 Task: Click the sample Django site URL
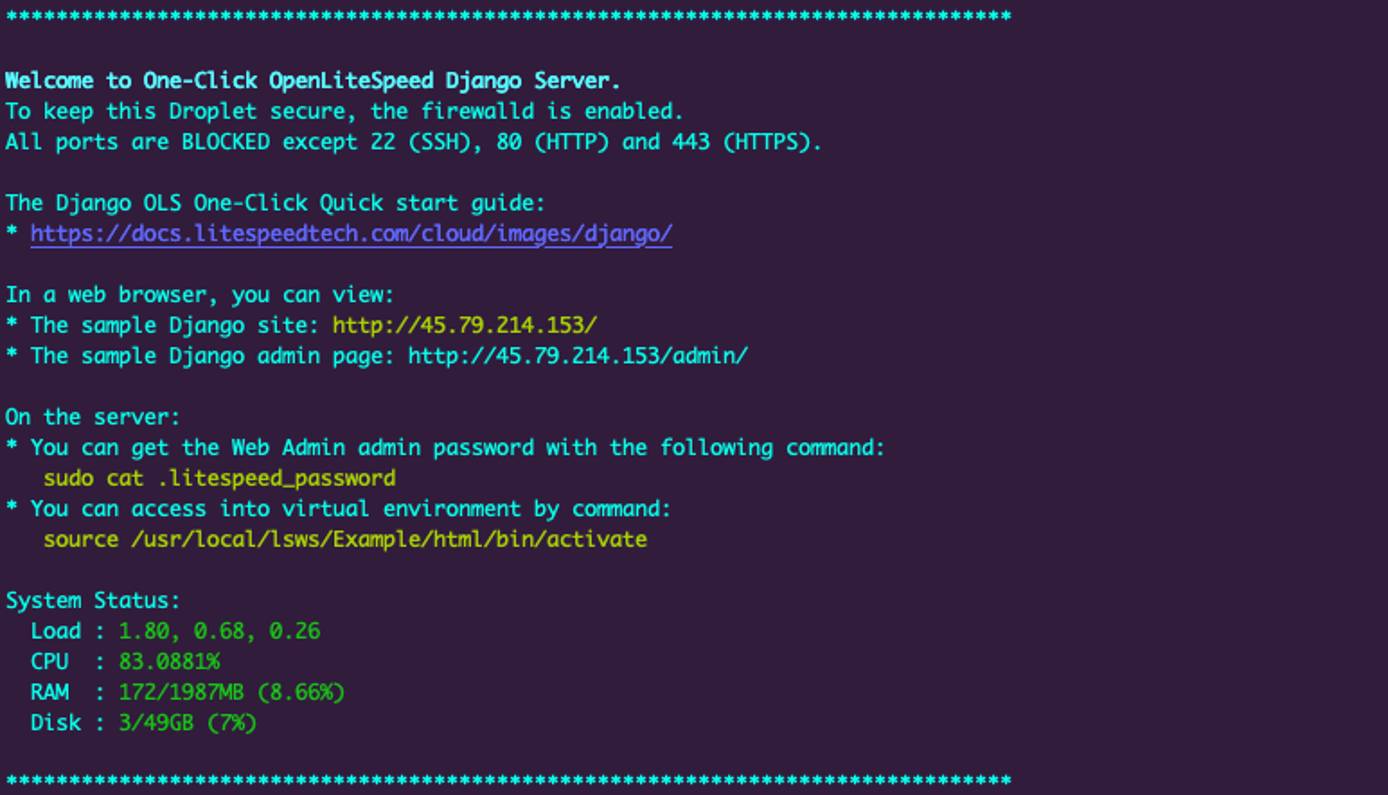tap(464, 325)
